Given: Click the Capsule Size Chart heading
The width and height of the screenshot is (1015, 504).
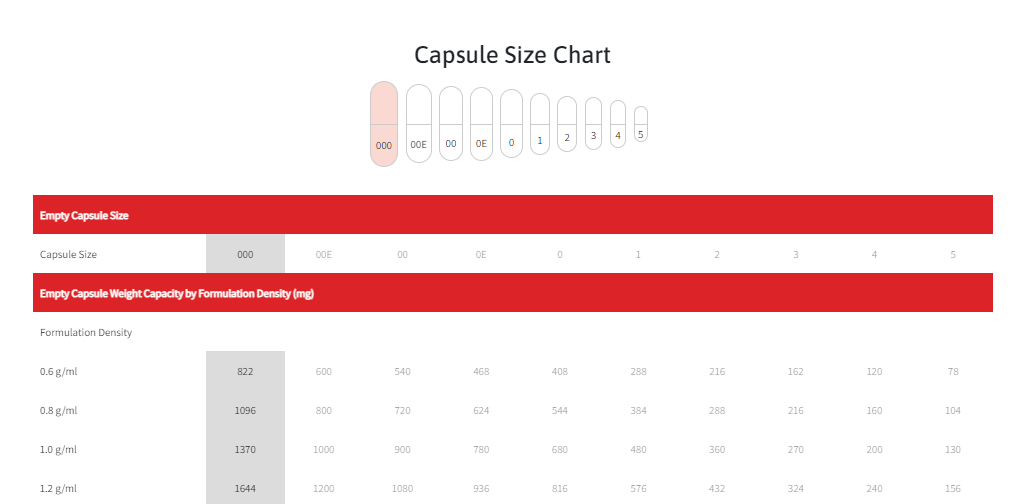Looking at the screenshot, I should pos(513,55).
